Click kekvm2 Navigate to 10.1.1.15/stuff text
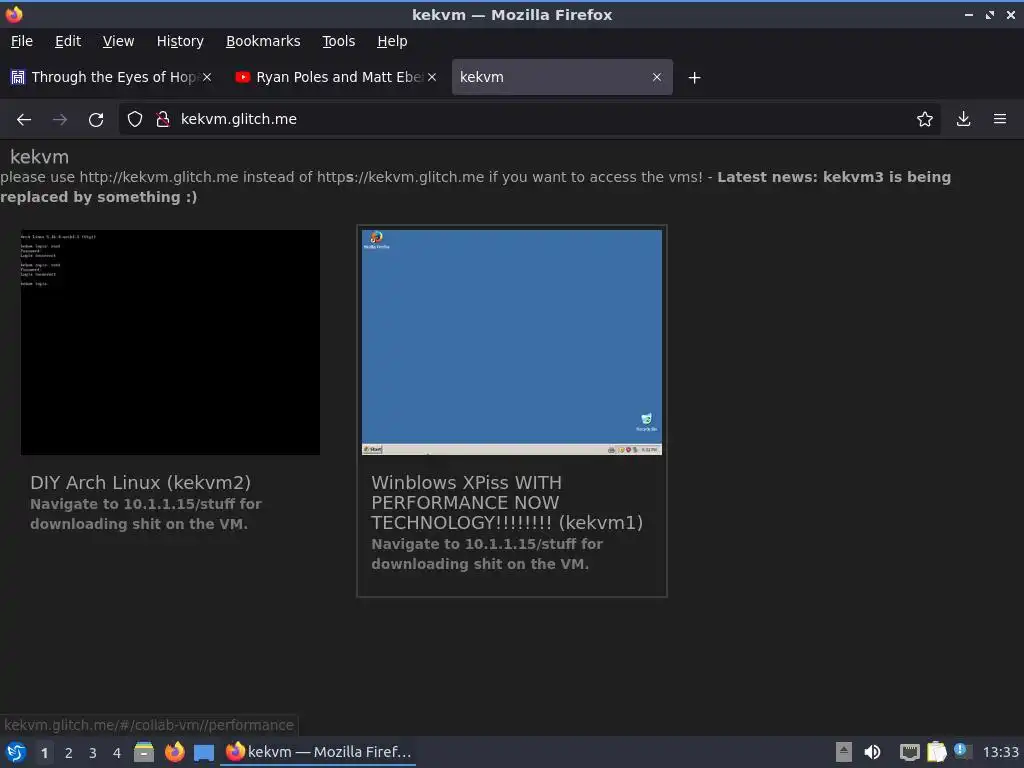1024x768 pixels. [x=146, y=514]
